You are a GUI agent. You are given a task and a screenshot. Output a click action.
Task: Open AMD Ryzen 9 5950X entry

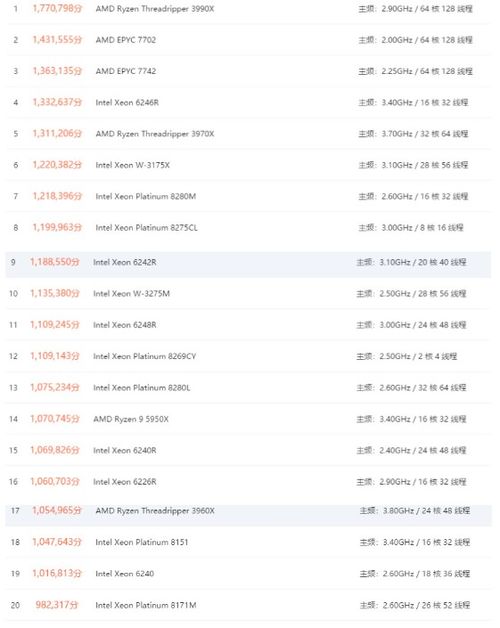pyautogui.click(x=131, y=419)
